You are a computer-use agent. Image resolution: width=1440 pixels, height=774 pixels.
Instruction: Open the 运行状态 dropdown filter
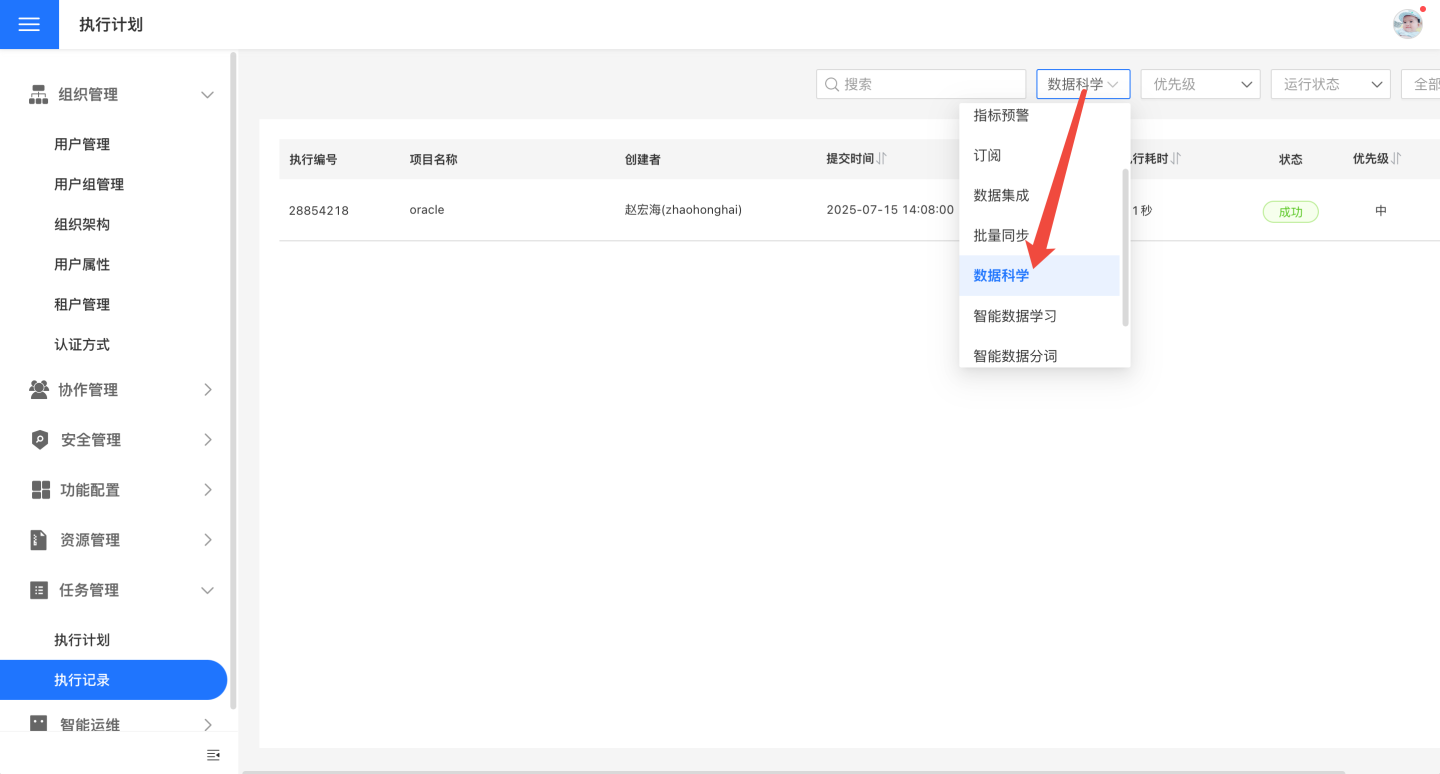point(1330,84)
